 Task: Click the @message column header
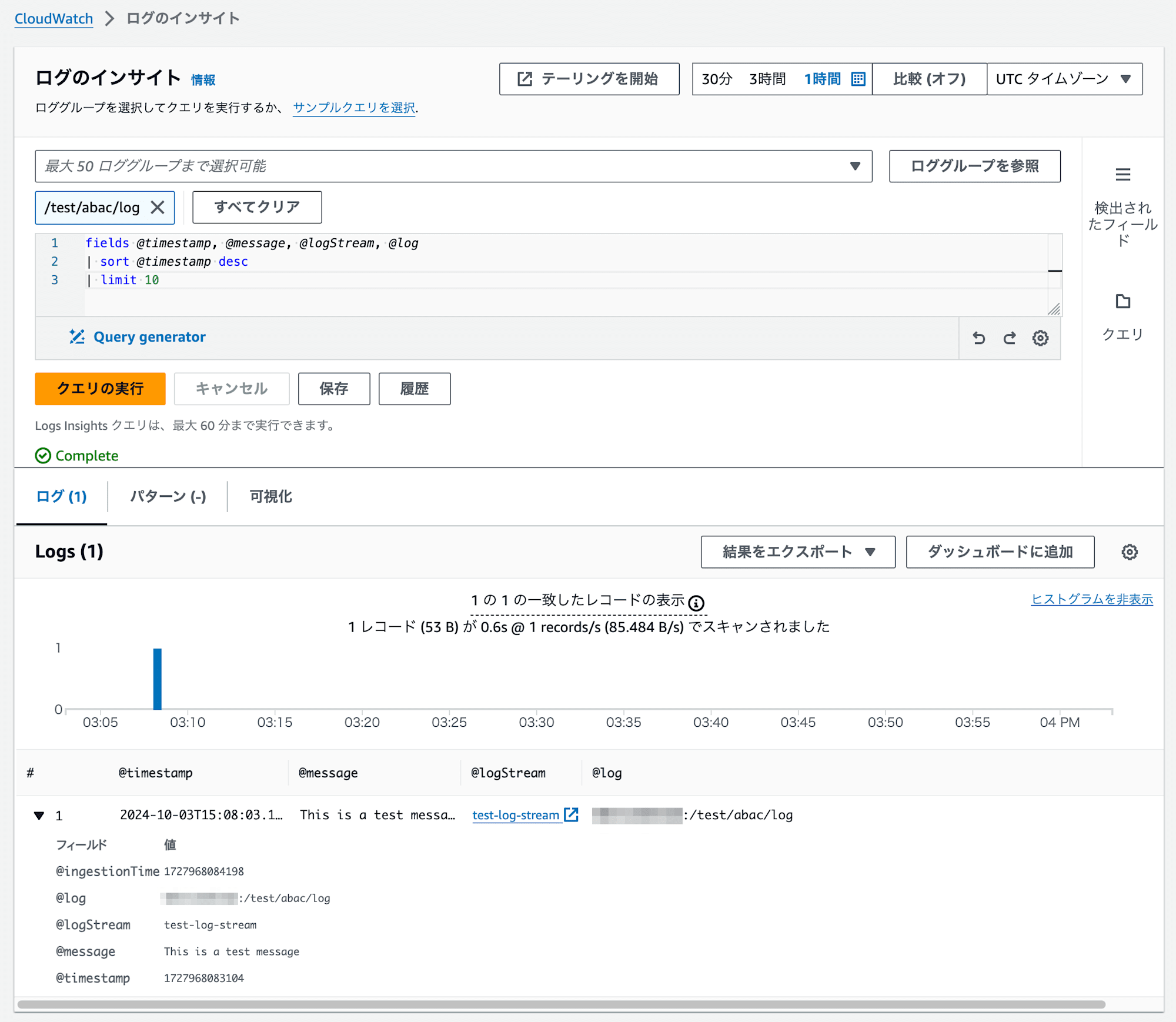click(328, 773)
